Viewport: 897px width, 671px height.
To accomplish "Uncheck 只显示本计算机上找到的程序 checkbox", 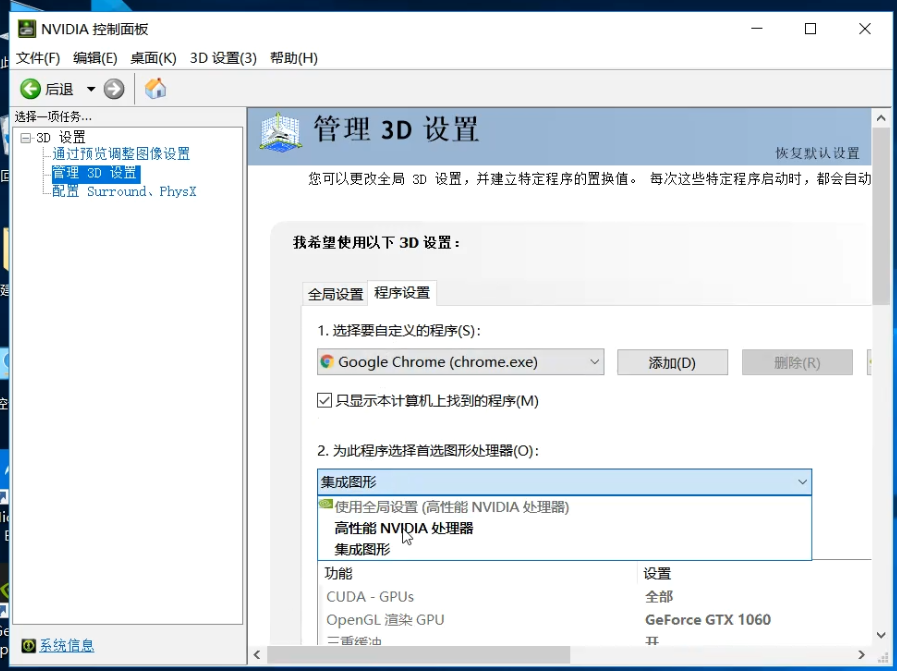I will (325, 401).
